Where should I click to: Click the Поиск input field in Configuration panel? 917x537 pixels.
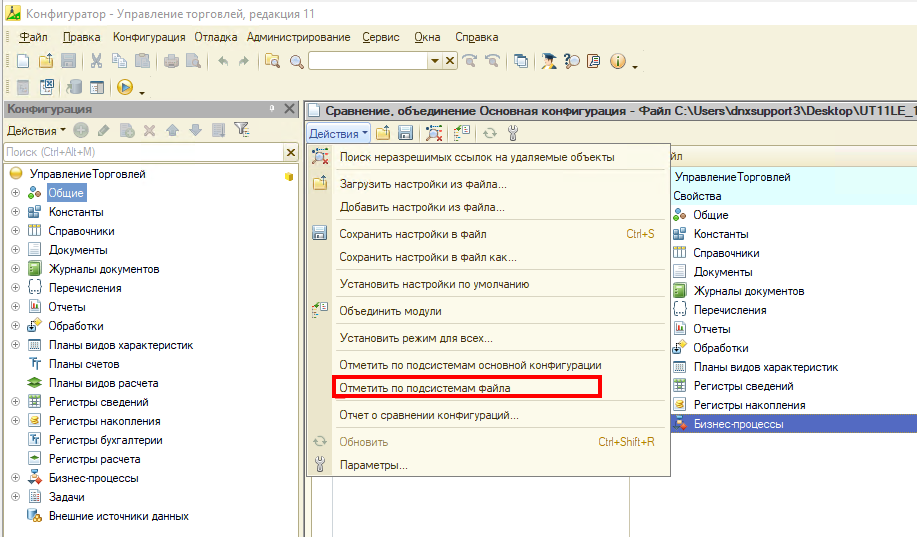pyautogui.click(x=142, y=152)
